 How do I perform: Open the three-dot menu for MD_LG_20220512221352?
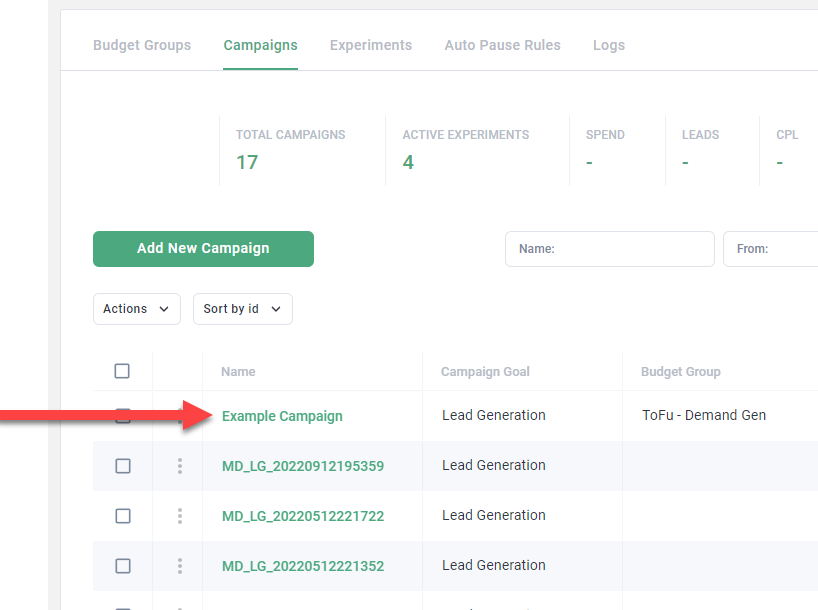(180, 566)
